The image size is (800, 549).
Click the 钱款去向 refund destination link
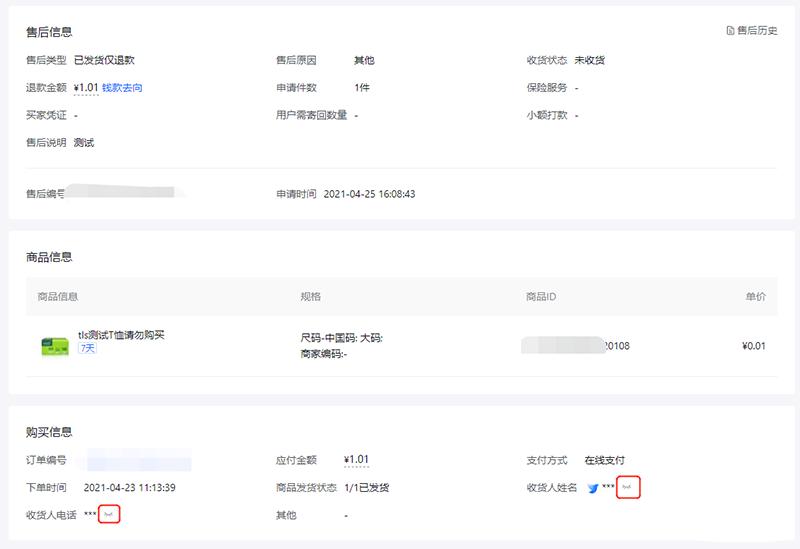(122, 88)
